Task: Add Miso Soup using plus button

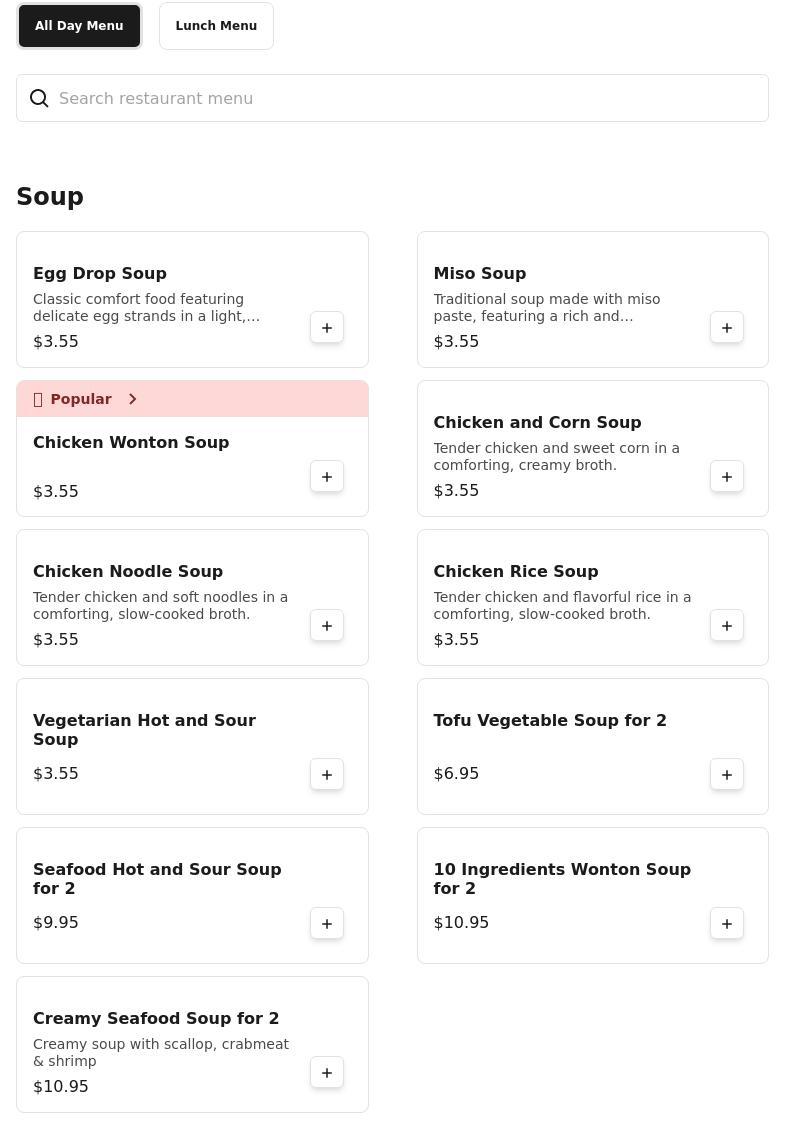Action: point(727,328)
